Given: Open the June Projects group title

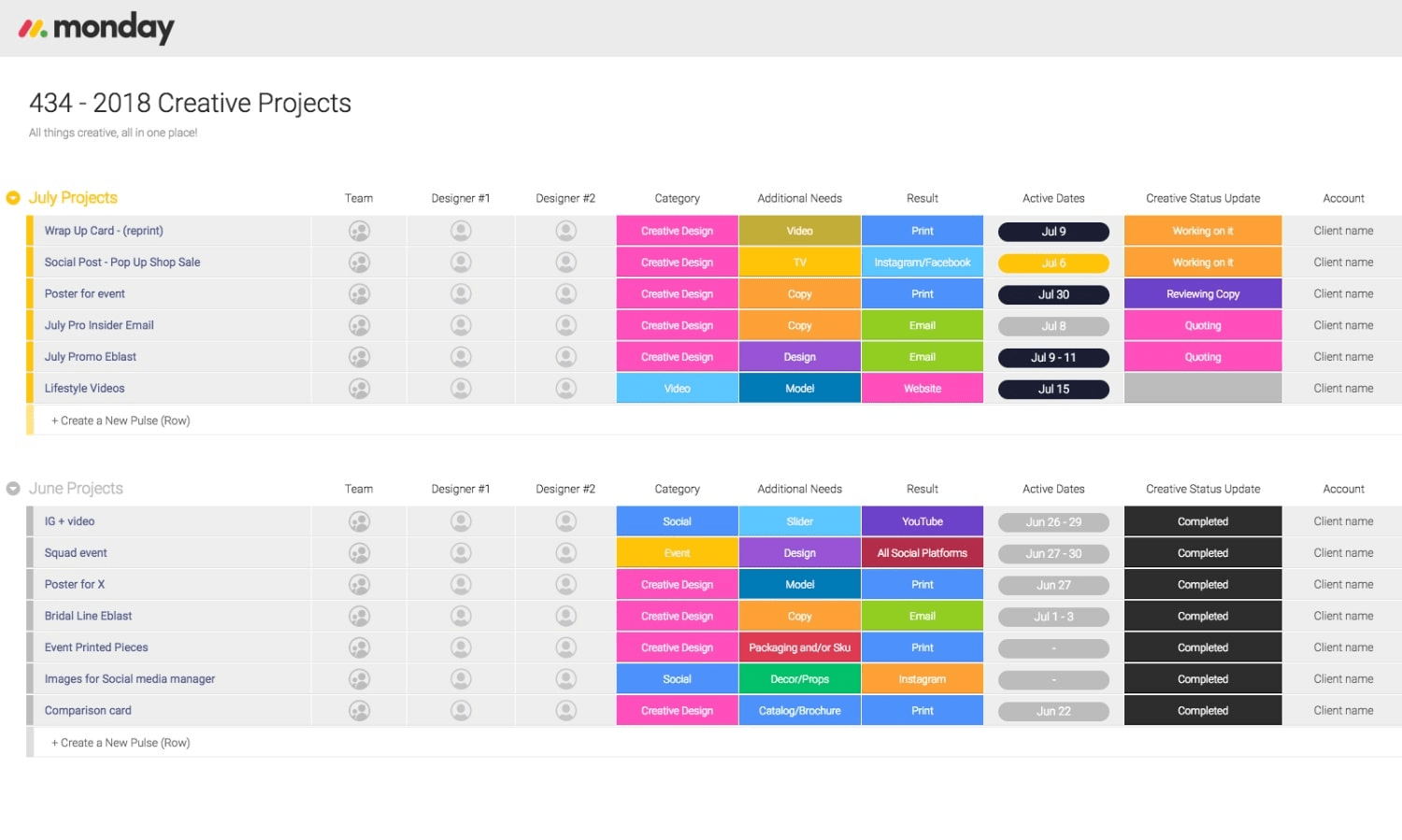Looking at the screenshot, I should pyautogui.click(x=76, y=489).
